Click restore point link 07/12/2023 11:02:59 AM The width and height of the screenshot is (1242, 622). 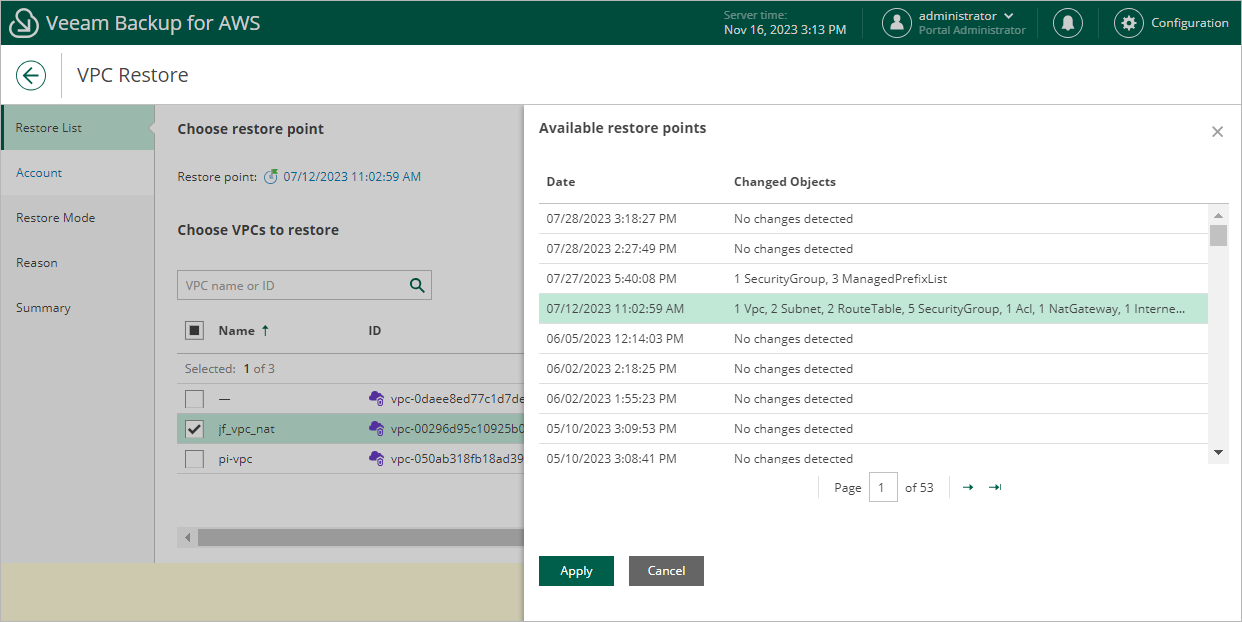pyautogui.click(x=352, y=177)
